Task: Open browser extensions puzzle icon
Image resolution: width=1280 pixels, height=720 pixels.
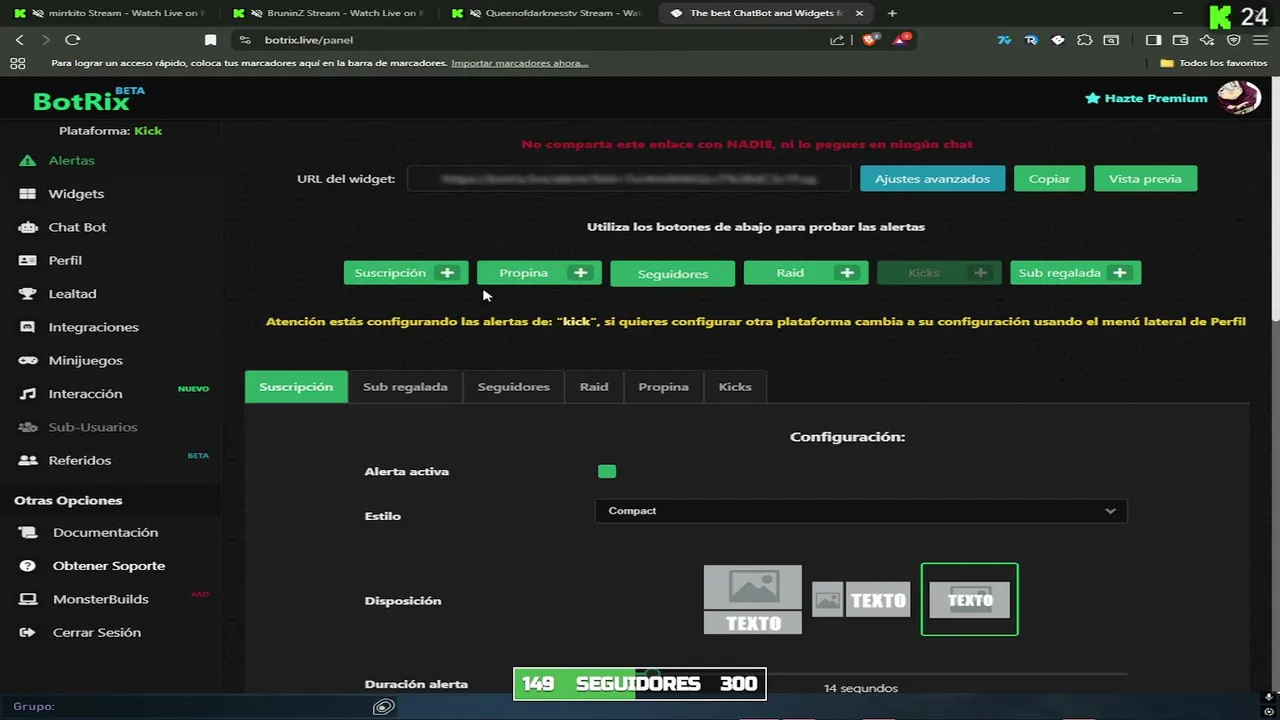Action: (x=1084, y=40)
